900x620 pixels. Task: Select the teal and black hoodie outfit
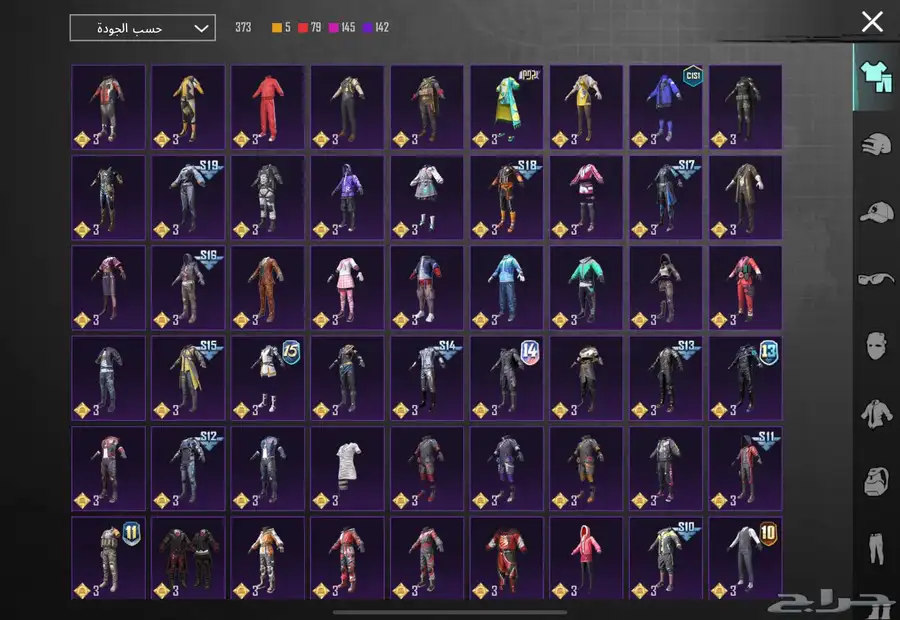(586, 288)
